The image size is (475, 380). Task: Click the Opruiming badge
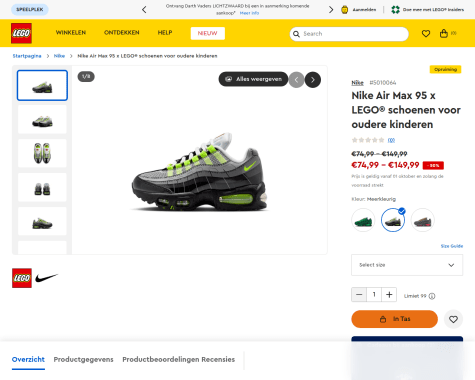(x=445, y=69)
